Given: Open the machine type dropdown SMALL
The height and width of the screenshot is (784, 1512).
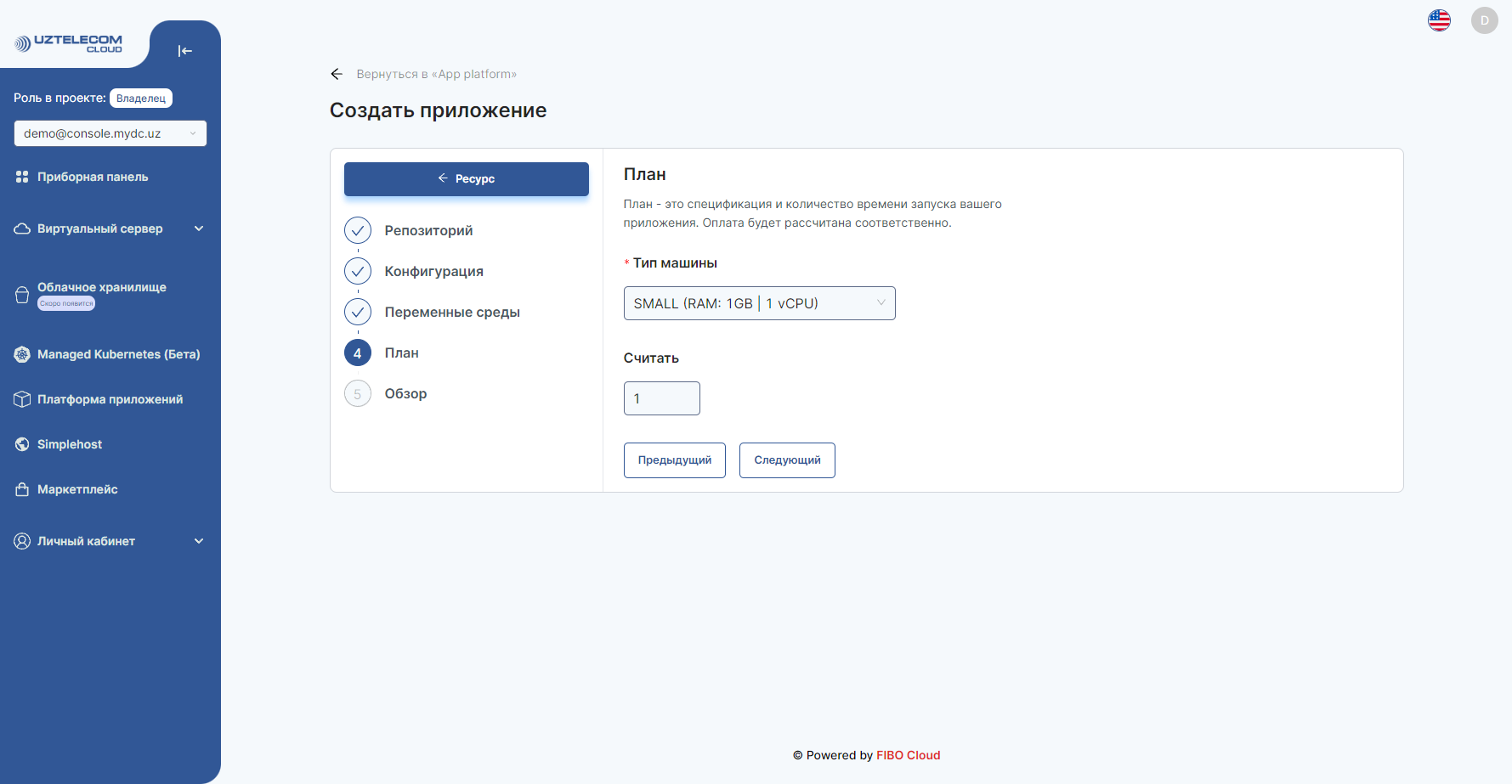Looking at the screenshot, I should (759, 303).
